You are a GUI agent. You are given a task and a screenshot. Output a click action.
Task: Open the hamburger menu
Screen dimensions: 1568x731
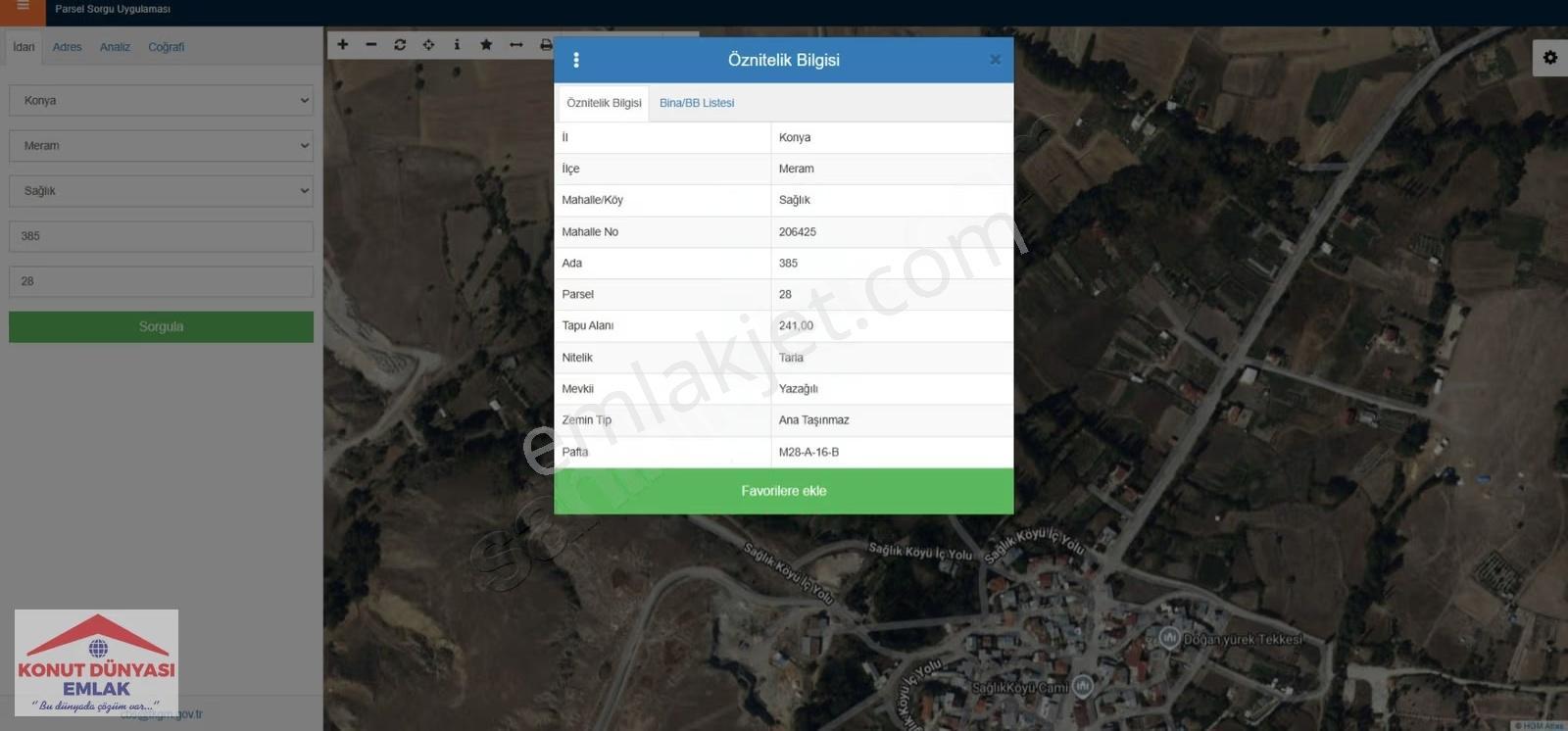point(23,8)
